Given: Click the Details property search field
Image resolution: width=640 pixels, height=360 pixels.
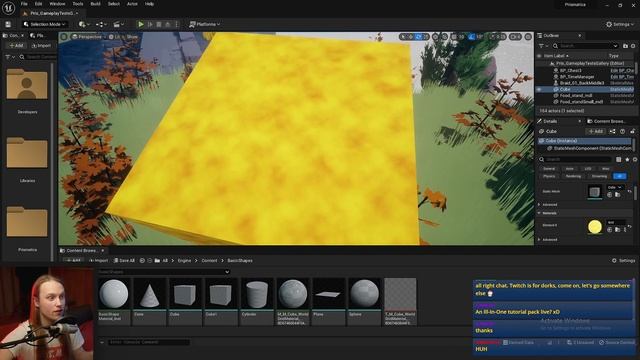Looking at the screenshot, I should 576,159.
